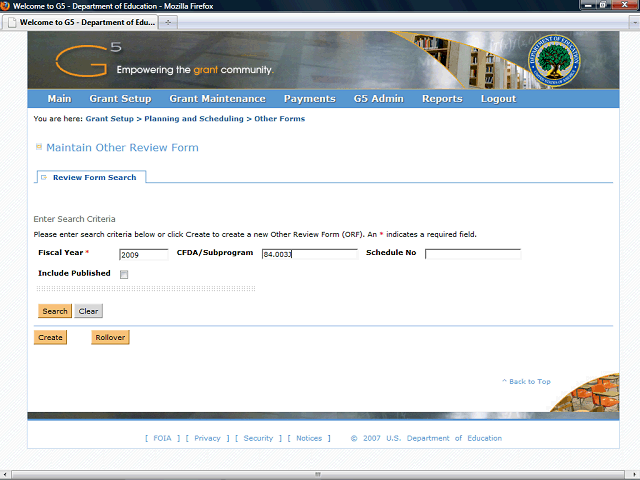Click the horizontal scrollbar at bottom
640x480 pixels.
coord(318,475)
